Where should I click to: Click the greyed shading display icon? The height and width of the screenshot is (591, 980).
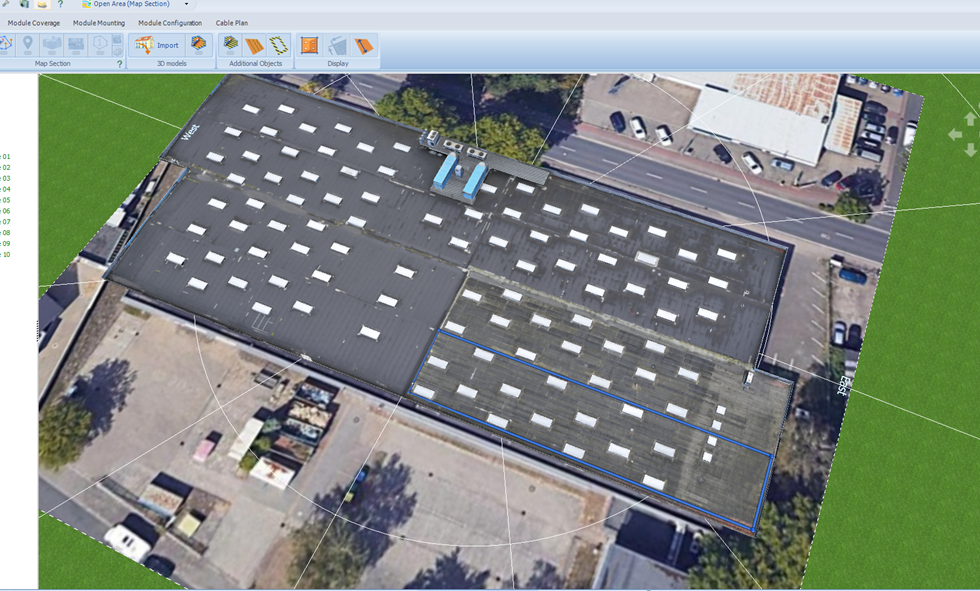tap(338, 45)
